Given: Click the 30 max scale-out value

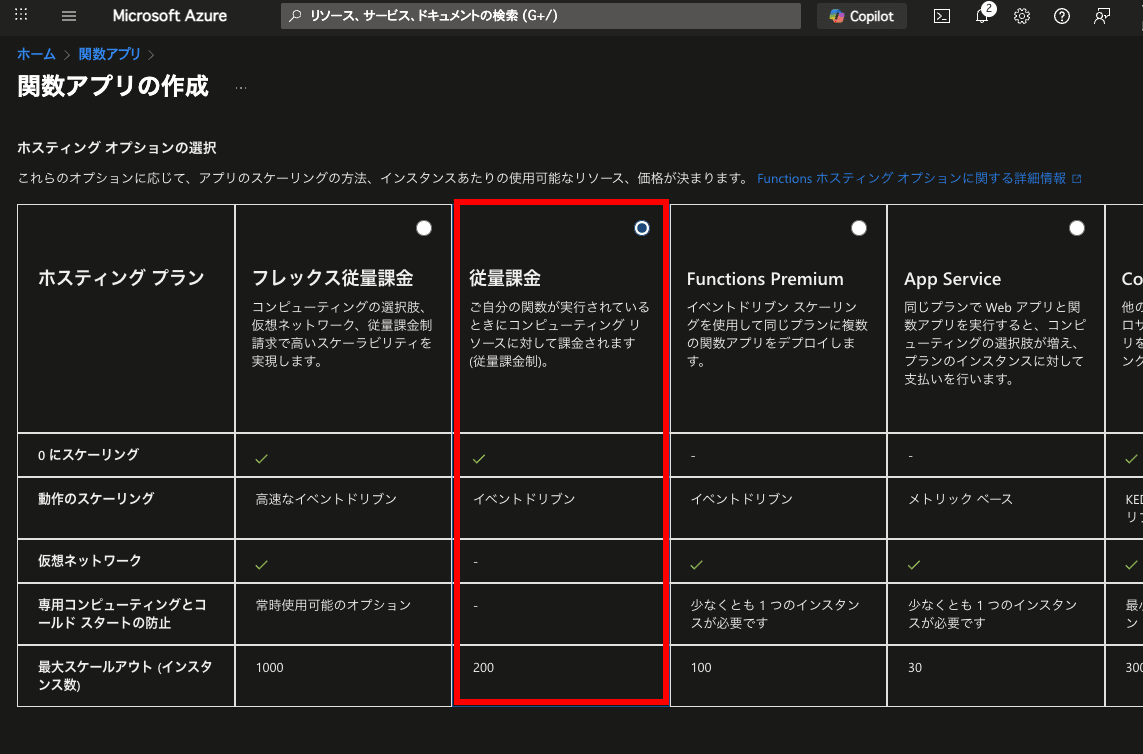Looking at the screenshot, I should (x=915, y=667).
